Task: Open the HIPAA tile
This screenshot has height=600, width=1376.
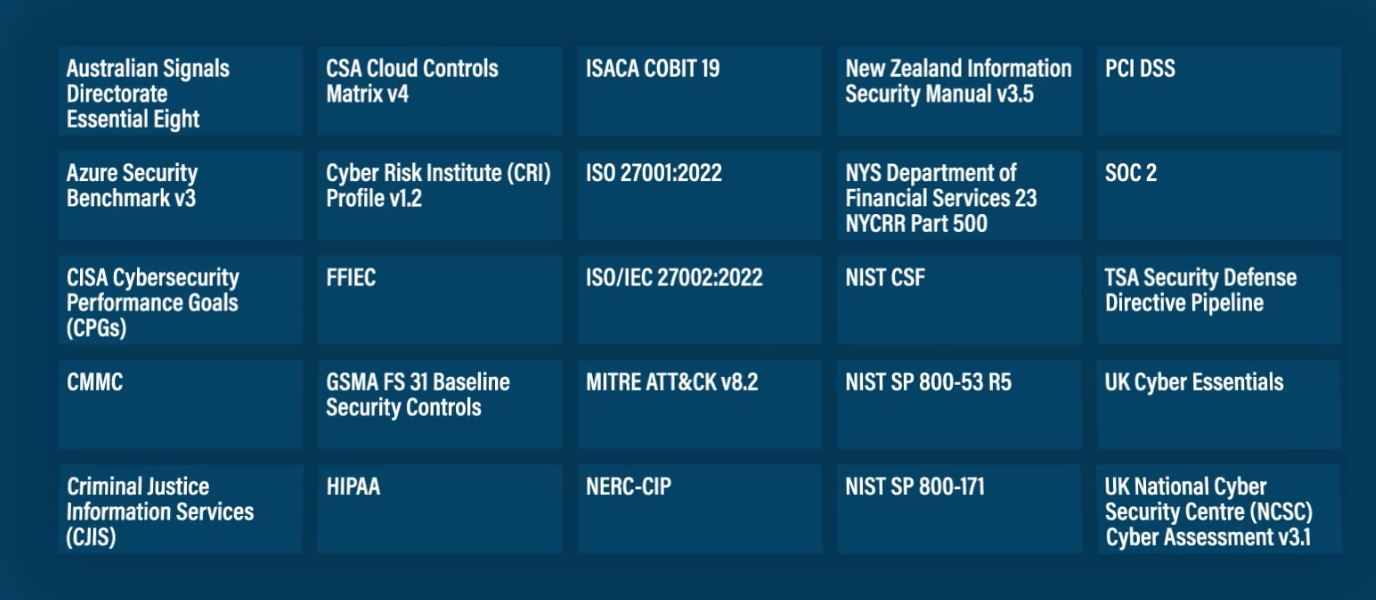Action: coord(440,509)
